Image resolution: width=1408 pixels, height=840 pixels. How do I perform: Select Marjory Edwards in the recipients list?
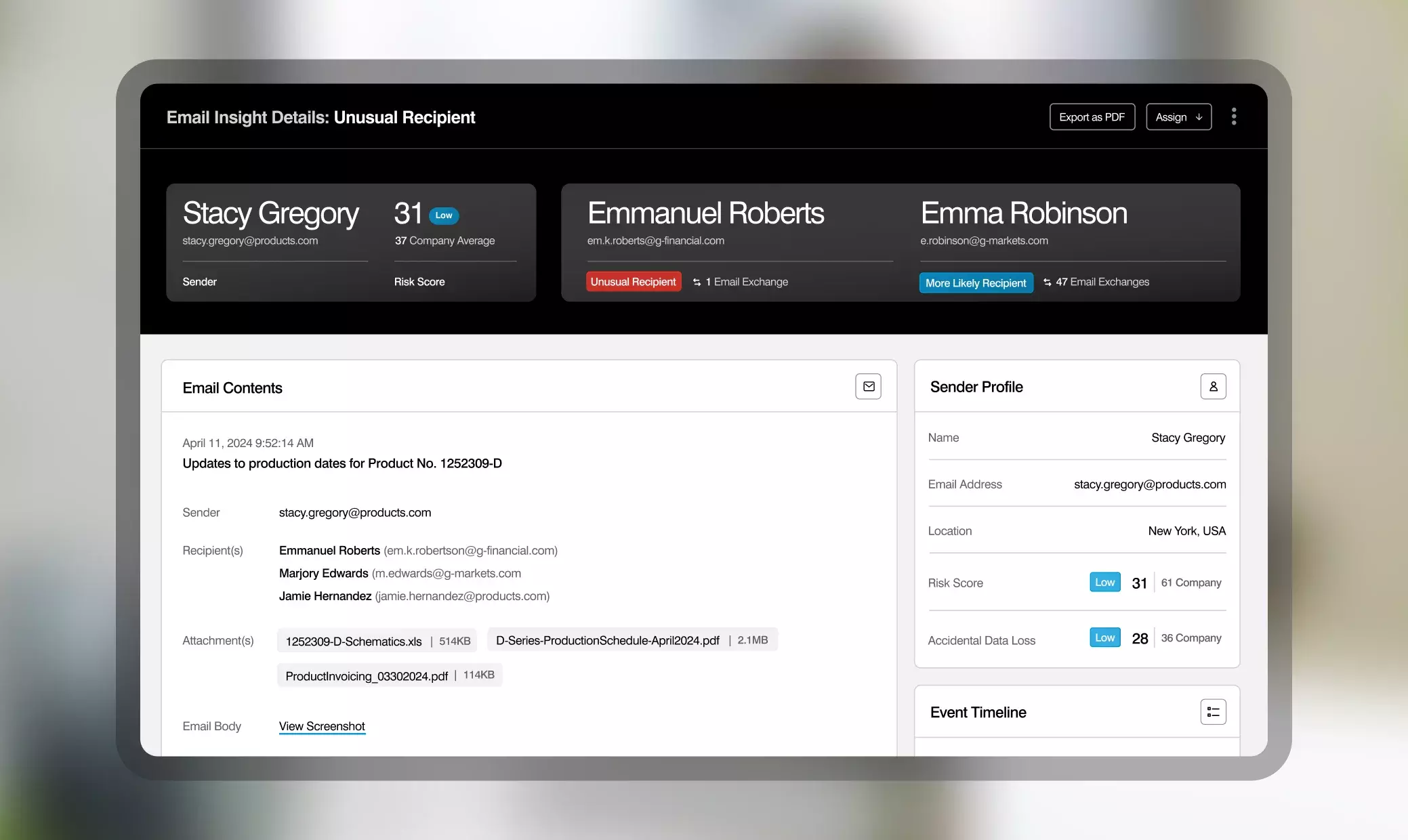[323, 573]
